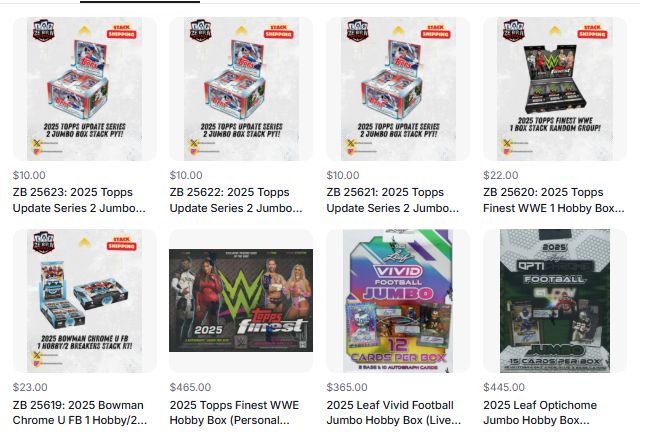This screenshot has height=435, width=658.
Task: Click the $22.00 price of ZB 25620
Action: click(x=501, y=175)
